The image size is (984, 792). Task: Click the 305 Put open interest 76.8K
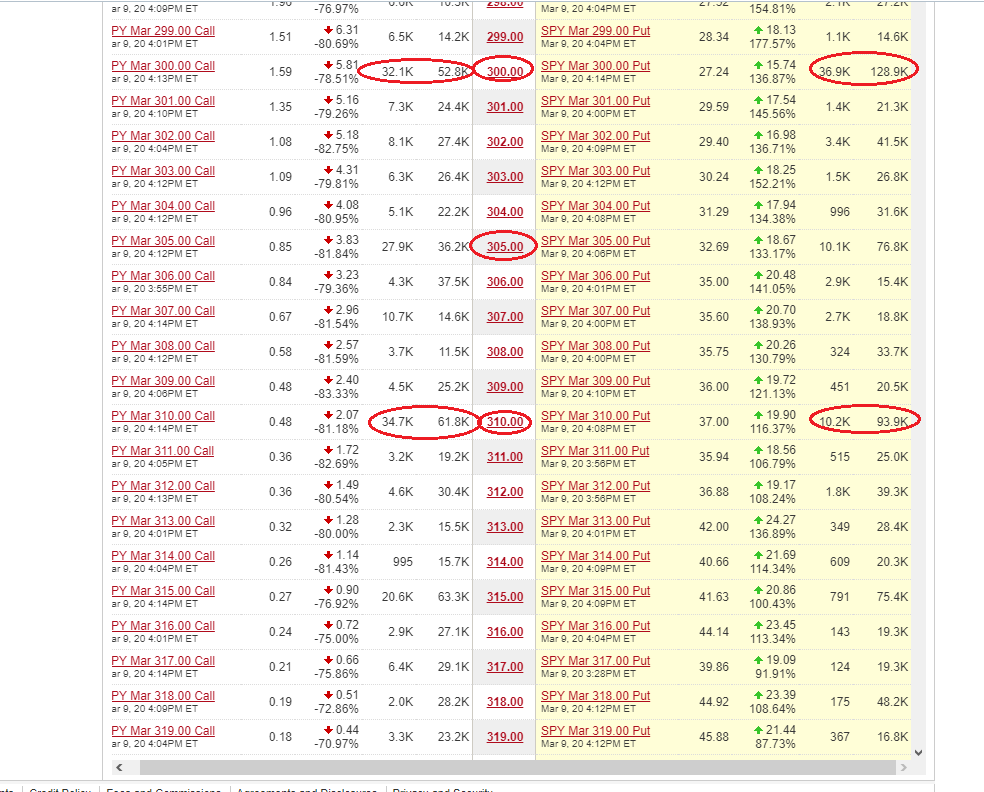click(892, 247)
